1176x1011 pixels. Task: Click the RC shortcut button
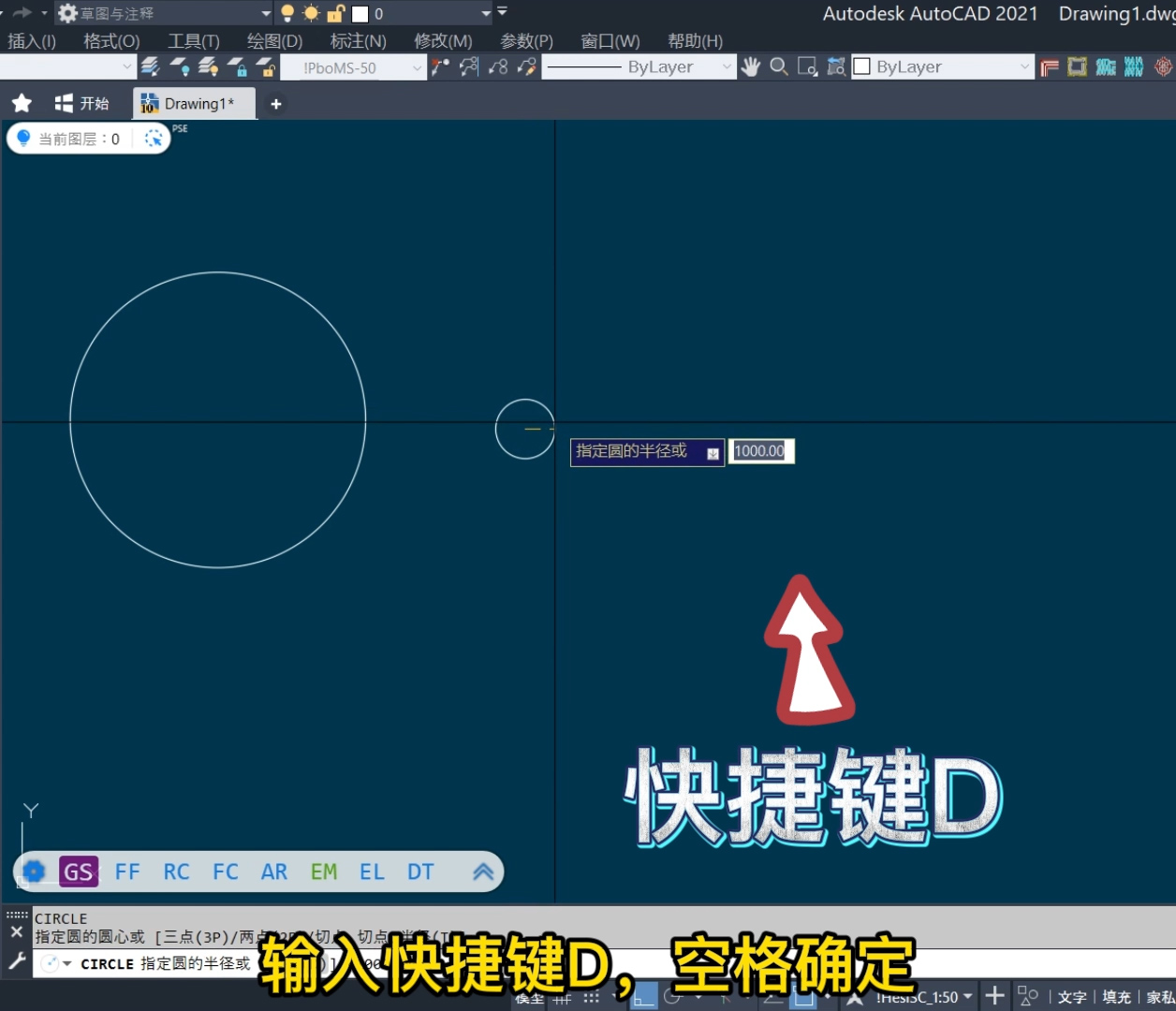(176, 872)
